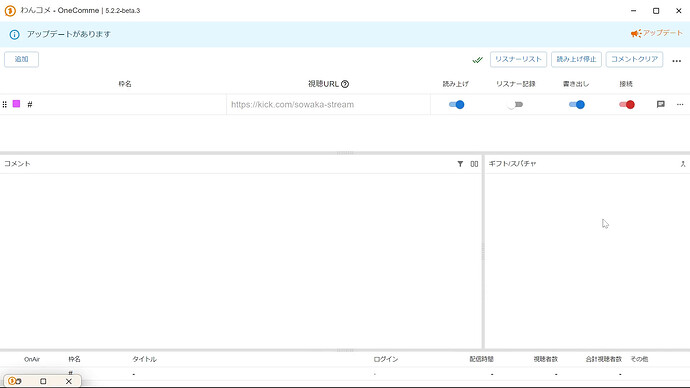Click the horizontal splitter handle above the コメント panel
The image size is (690, 388).
[x=345, y=153]
